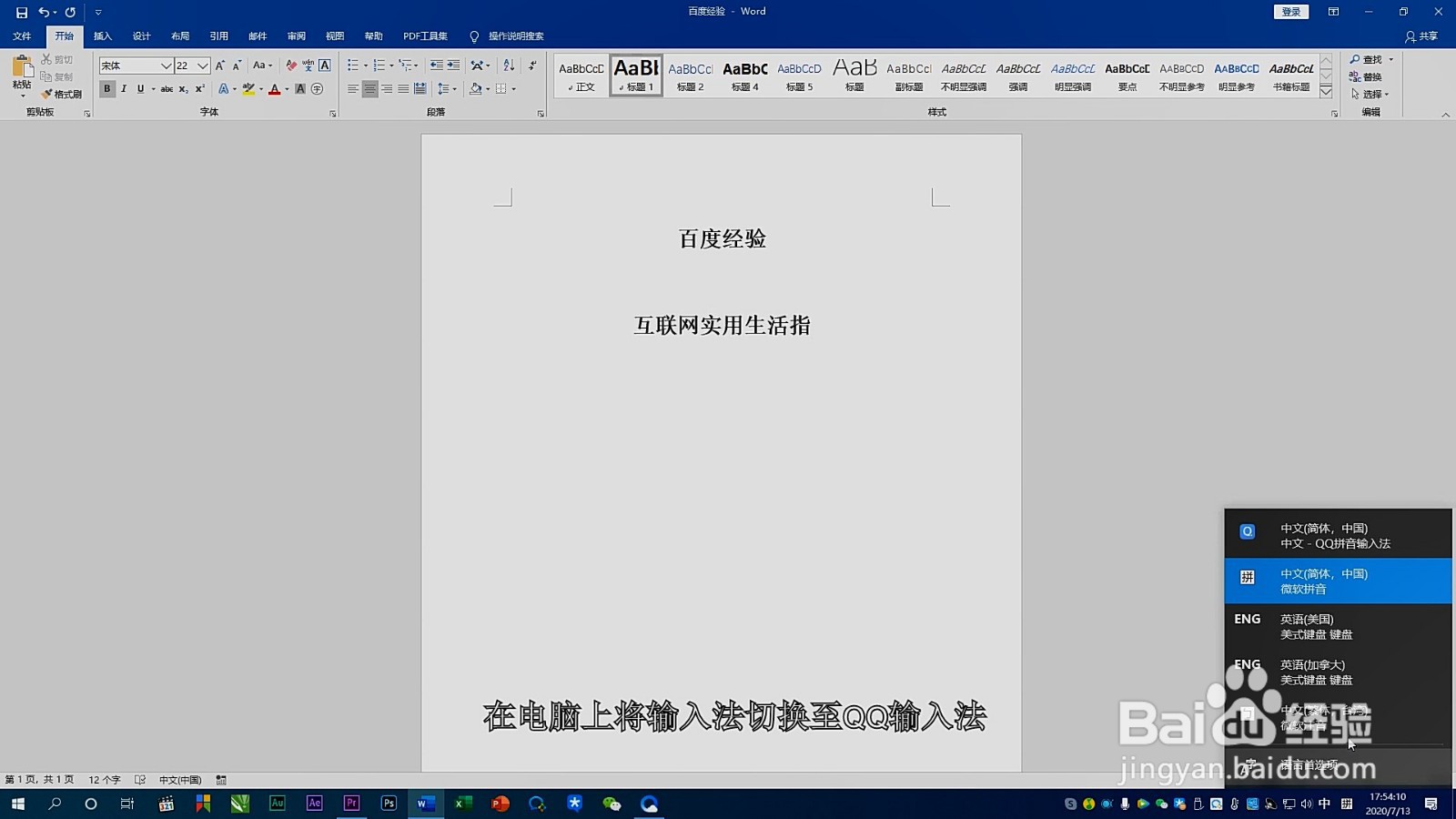This screenshot has height=819, width=1456.
Task: Expand the borders dropdown arrow
Action: click(514, 89)
